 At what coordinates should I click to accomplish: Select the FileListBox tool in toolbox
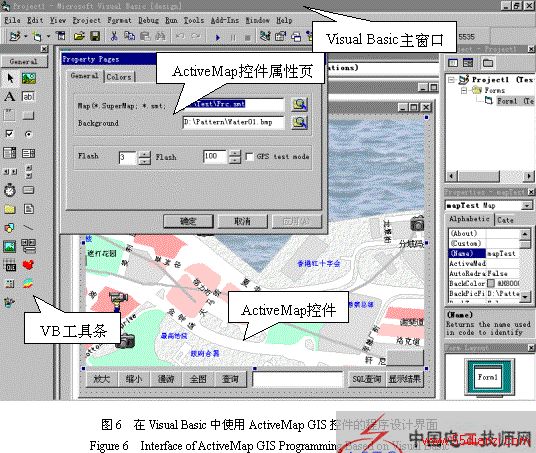pyautogui.click(x=28, y=209)
